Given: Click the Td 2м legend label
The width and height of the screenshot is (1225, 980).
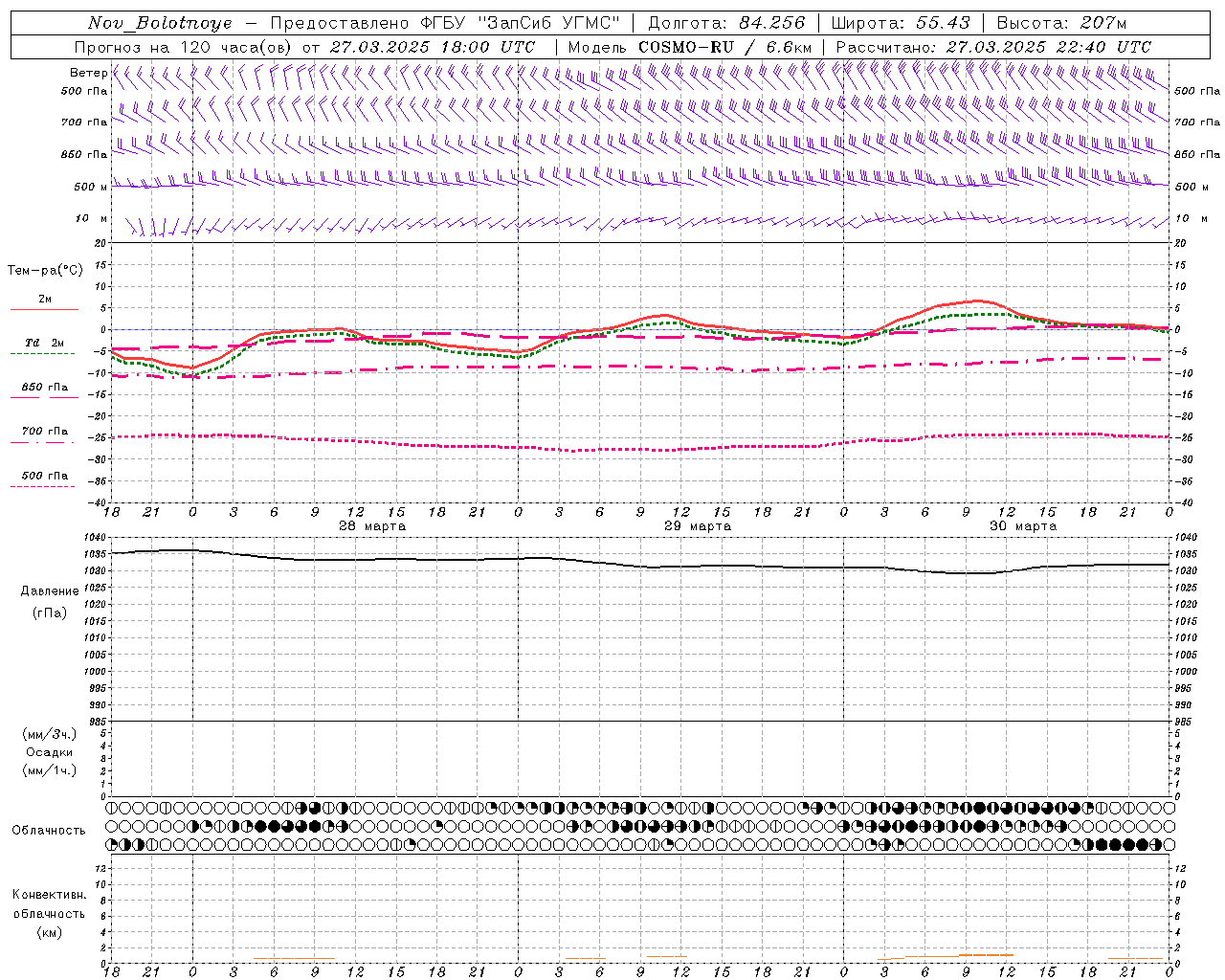Looking at the screenshot, I should [x=44, y=342].
